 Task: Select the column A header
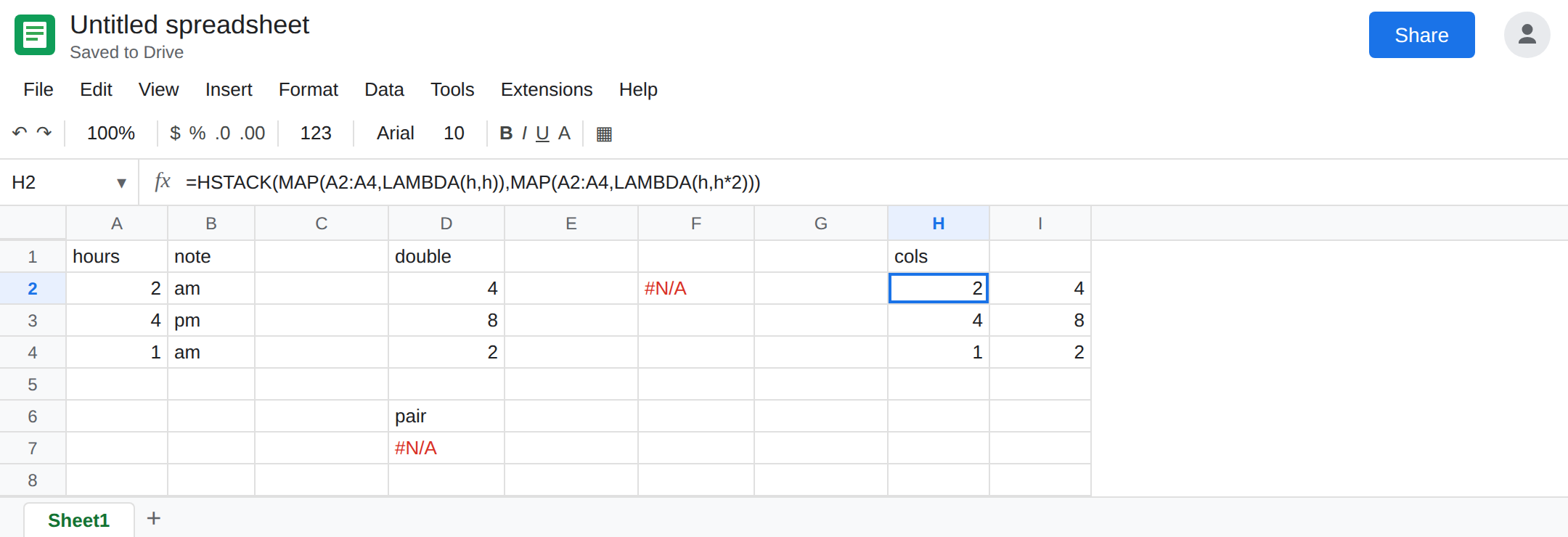pos(117,224)
